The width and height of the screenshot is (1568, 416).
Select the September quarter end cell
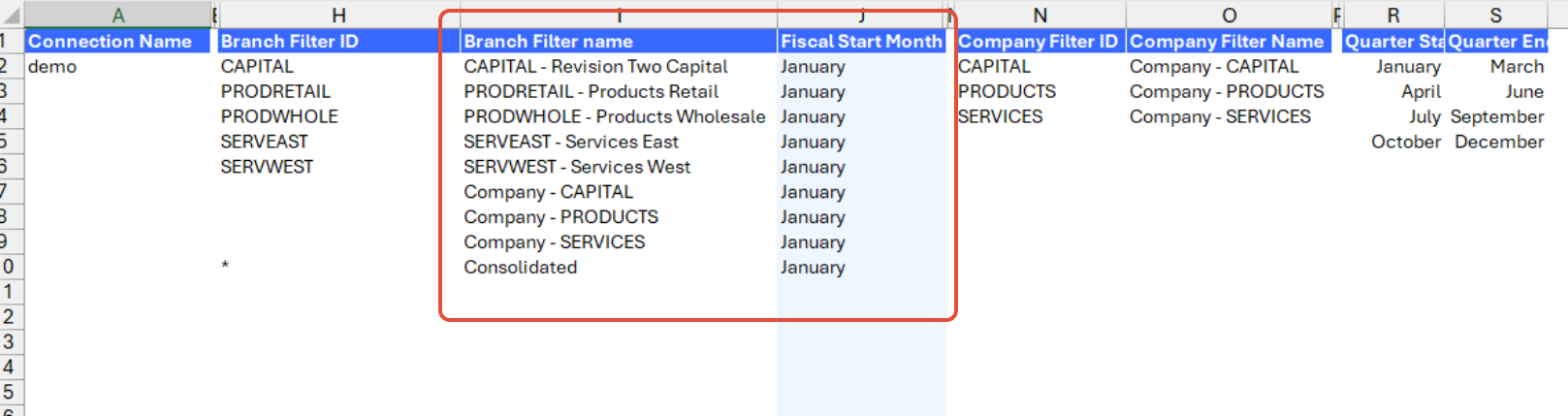click(1496, 116)
